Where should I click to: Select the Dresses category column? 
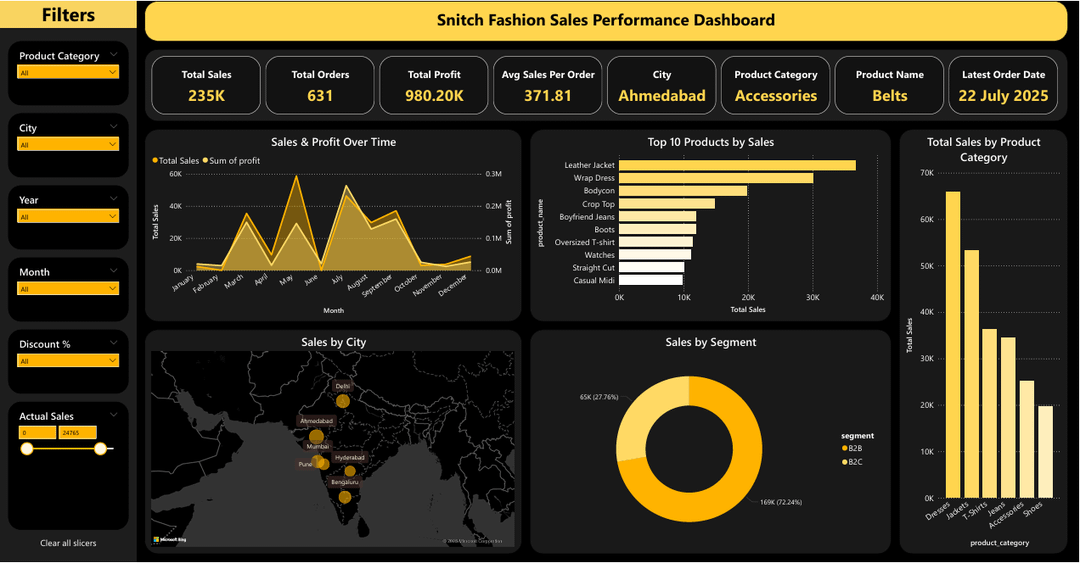pos(953,345)
